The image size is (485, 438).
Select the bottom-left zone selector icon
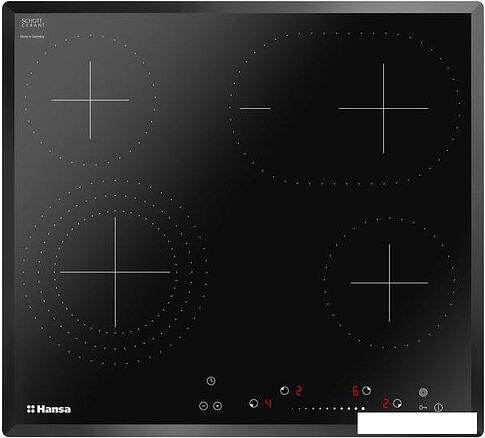254,404
